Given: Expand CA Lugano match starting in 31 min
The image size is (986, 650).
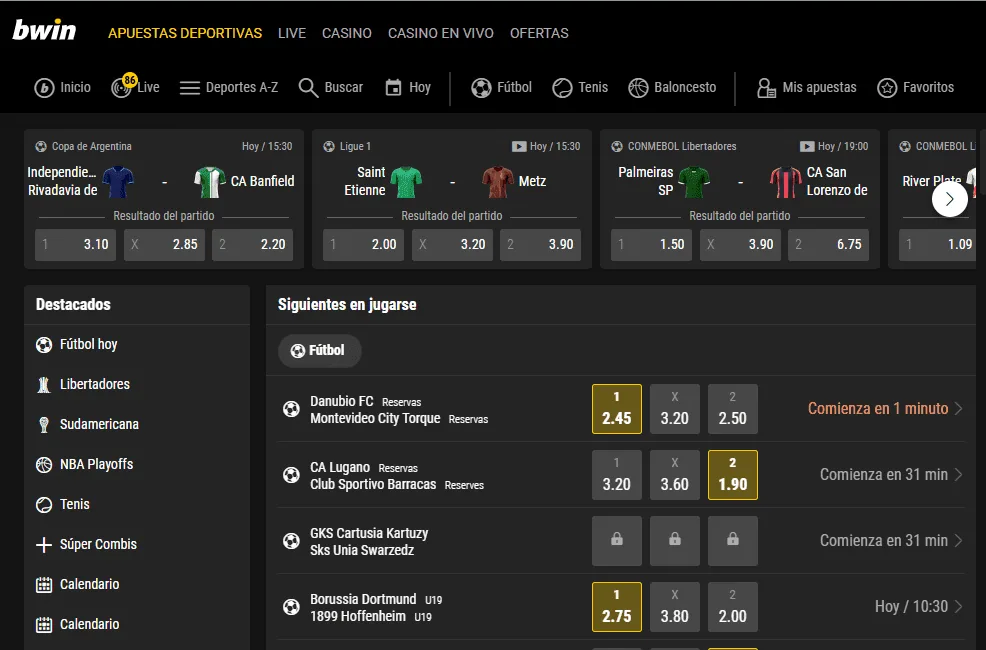Looking at the screenshot, I should point(892,475).
